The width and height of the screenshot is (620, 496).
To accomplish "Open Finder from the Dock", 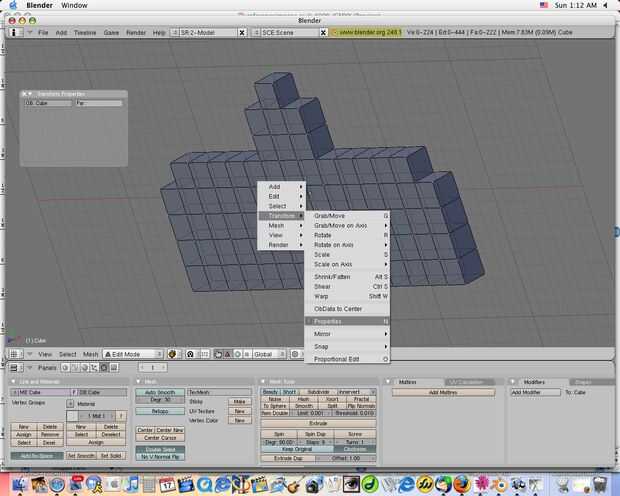I will pos(19,485).
